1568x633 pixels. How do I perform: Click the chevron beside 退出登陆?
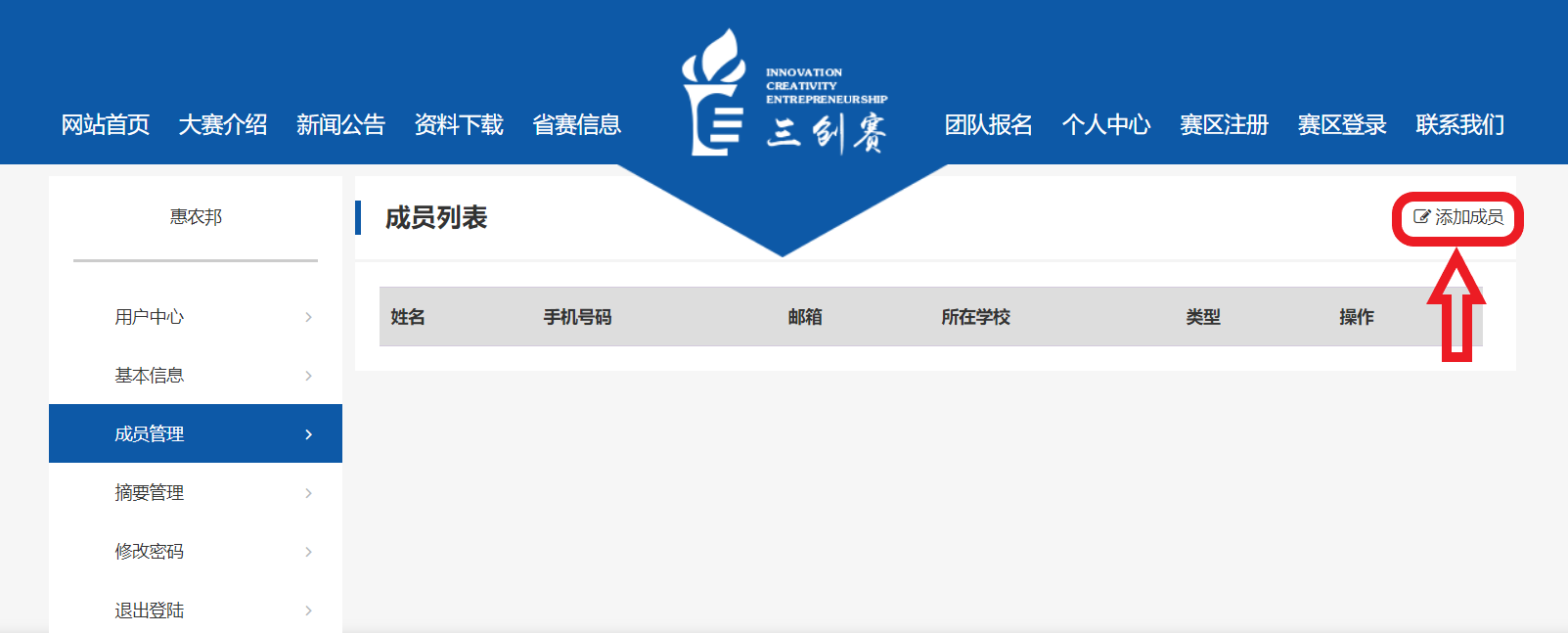click(x=308, y=610)
